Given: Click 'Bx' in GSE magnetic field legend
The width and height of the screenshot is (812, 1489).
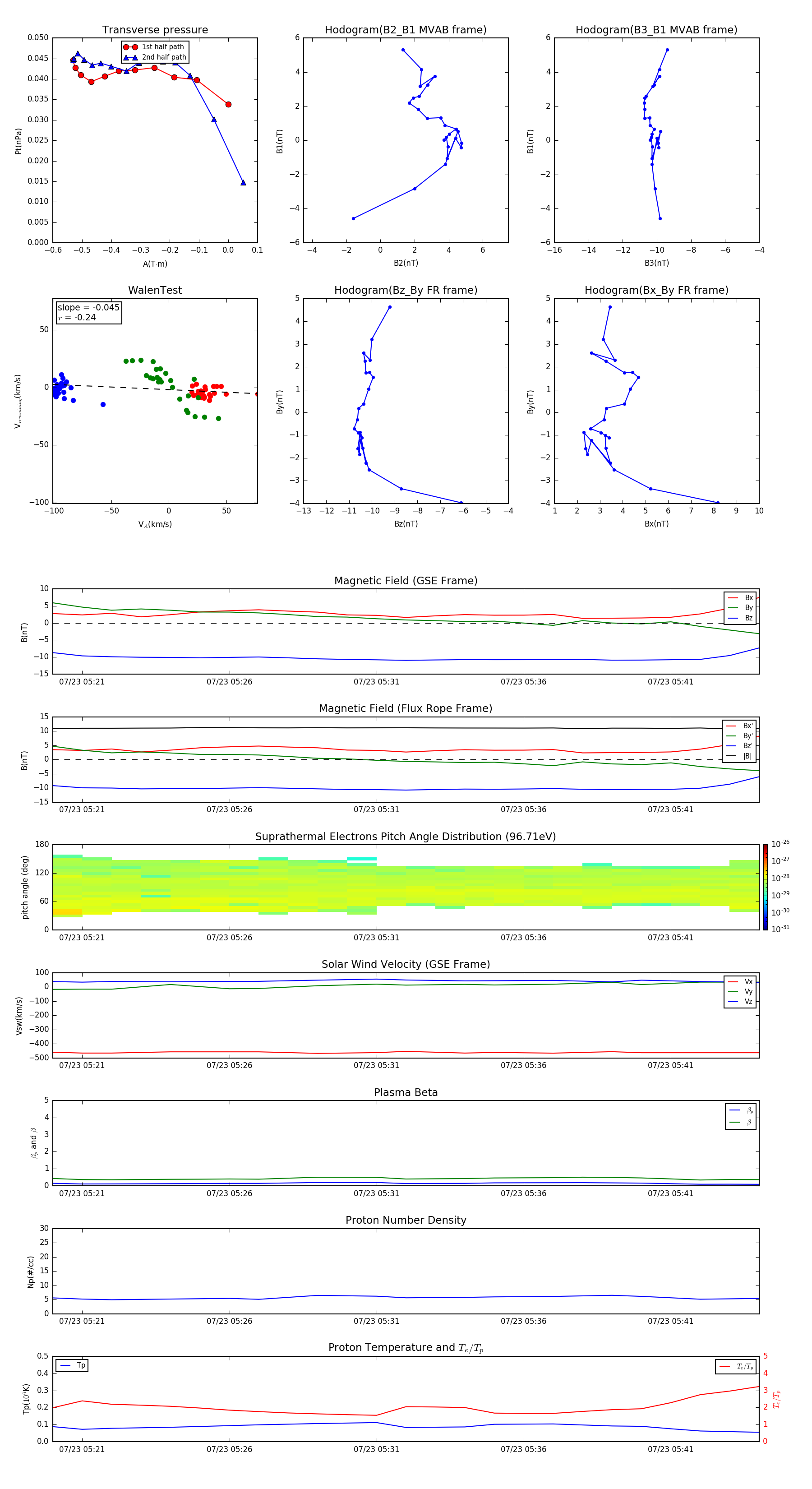Looking at the screenshot, I should tap(748, 598).
